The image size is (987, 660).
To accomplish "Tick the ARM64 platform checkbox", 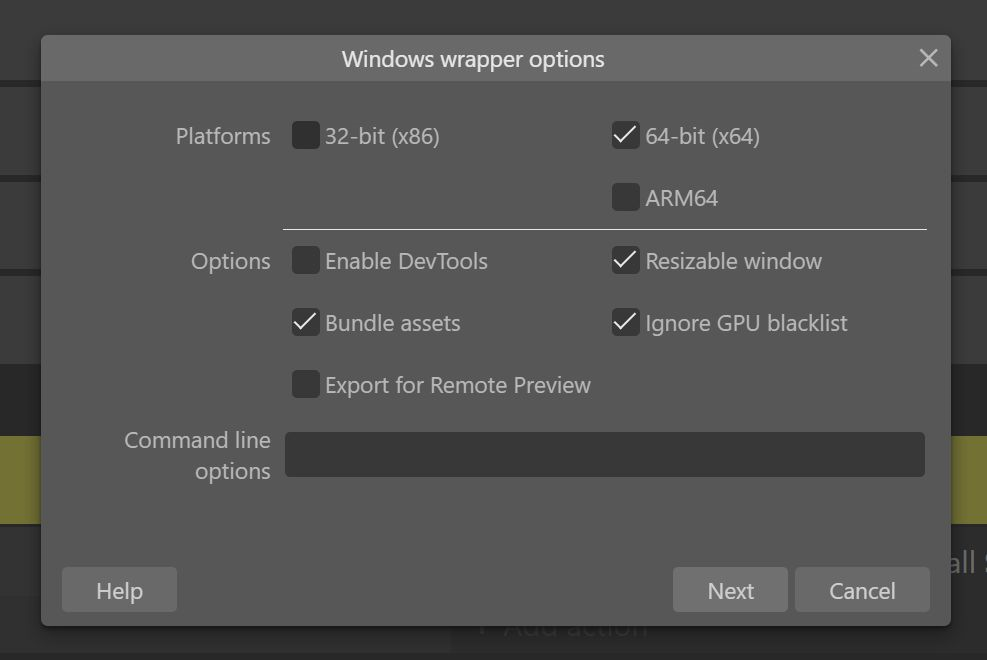I will click(x=626, y=197).
